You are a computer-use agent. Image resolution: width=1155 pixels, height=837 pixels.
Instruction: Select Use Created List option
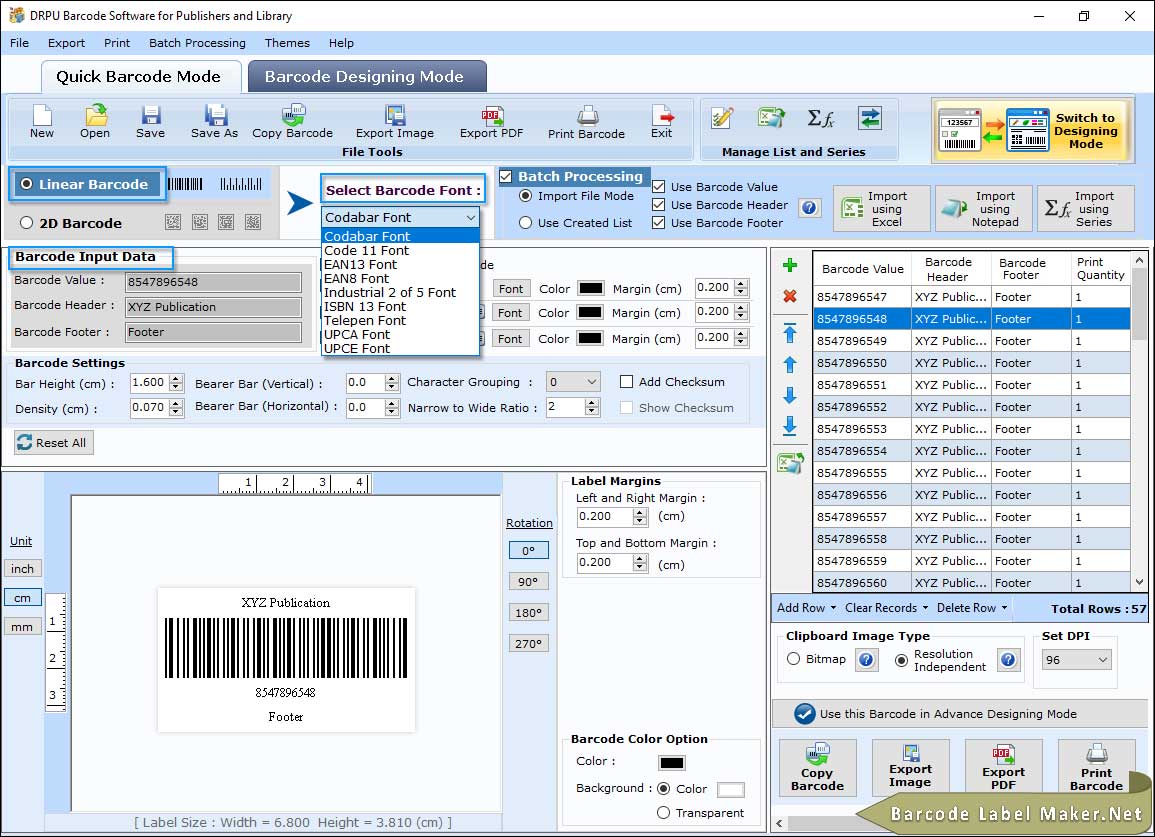[525, 223]
